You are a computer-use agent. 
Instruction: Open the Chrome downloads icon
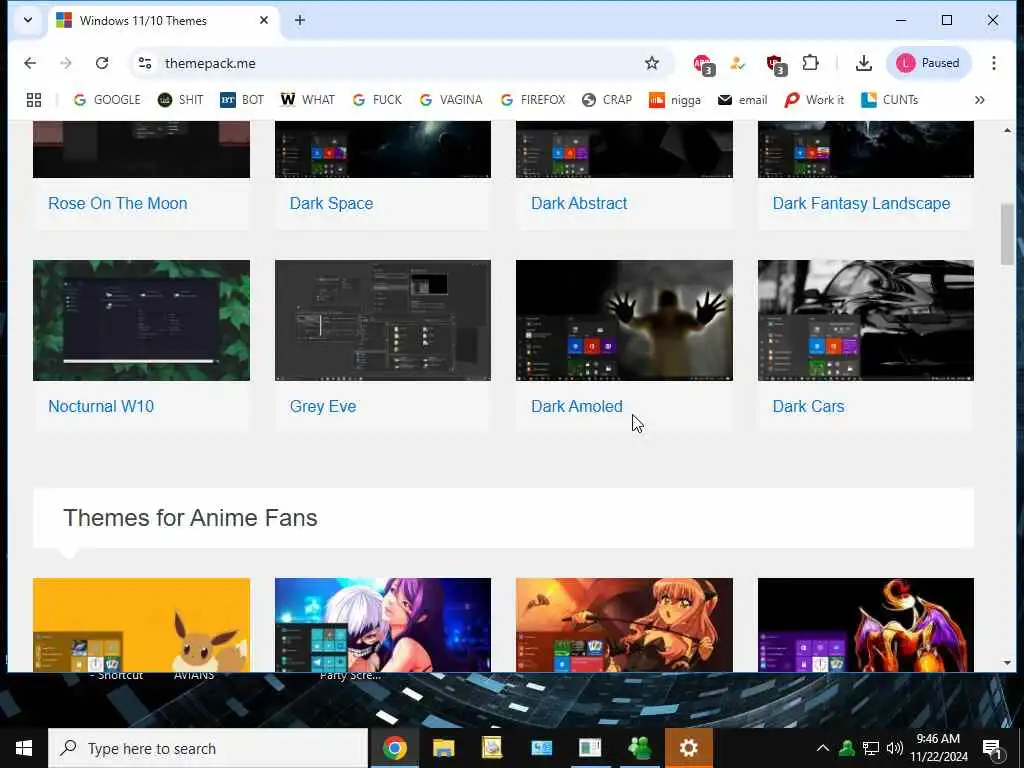tap(863, 63)
